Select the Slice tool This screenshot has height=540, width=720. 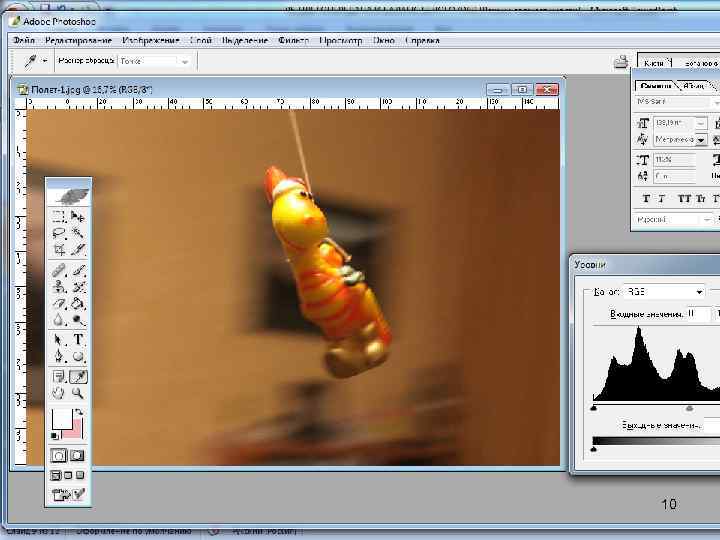(x=78, y=250)
